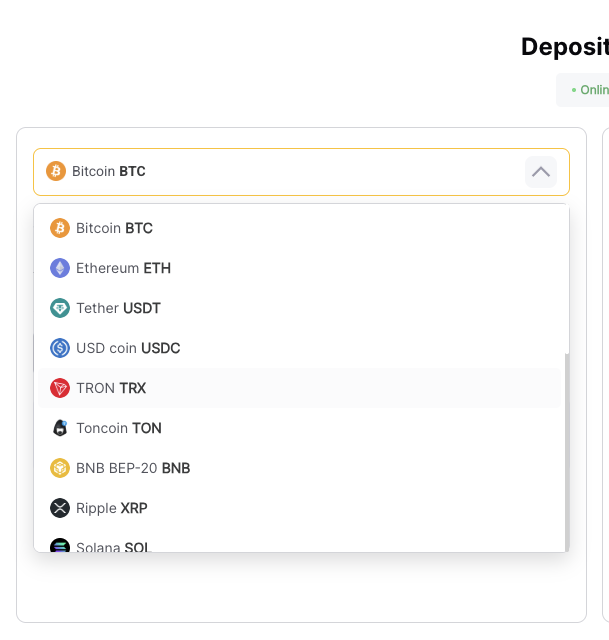The image size is (609, 640).
Task: Click the blue USDC icon
Action: 60,348
